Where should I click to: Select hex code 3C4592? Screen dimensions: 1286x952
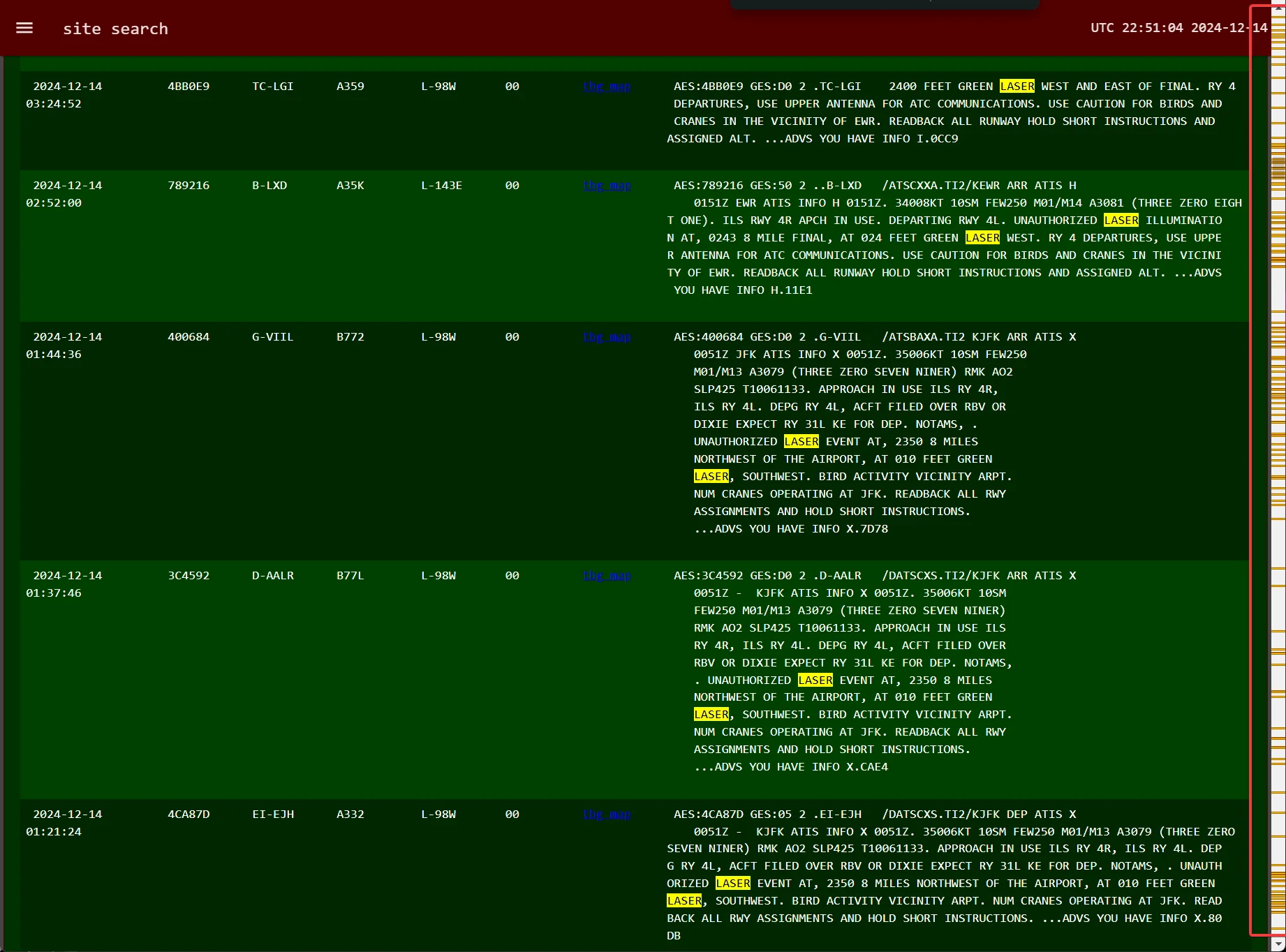189,576
